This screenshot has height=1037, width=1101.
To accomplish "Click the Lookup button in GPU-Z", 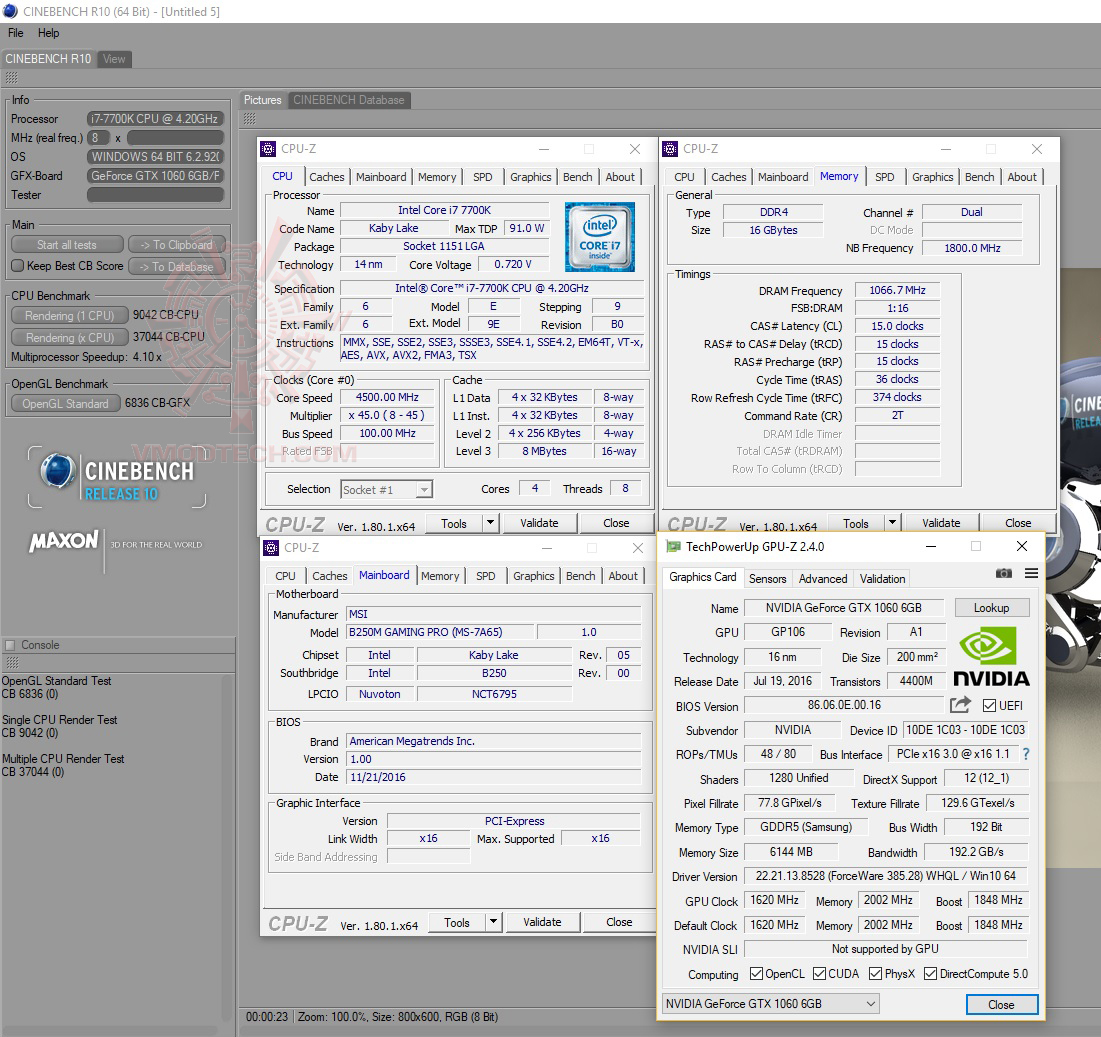I will click(991, 607).
